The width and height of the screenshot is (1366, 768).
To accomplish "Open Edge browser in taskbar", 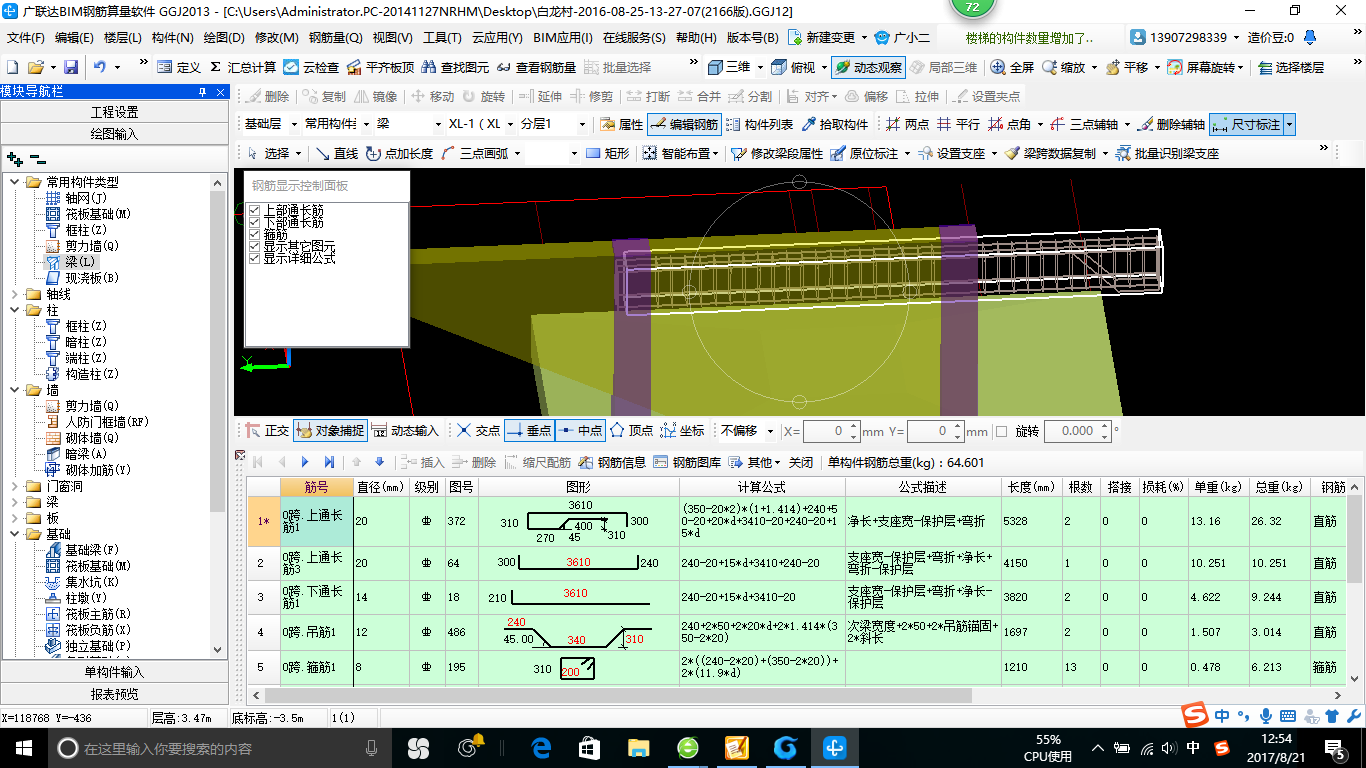I will tap(541, 747).
